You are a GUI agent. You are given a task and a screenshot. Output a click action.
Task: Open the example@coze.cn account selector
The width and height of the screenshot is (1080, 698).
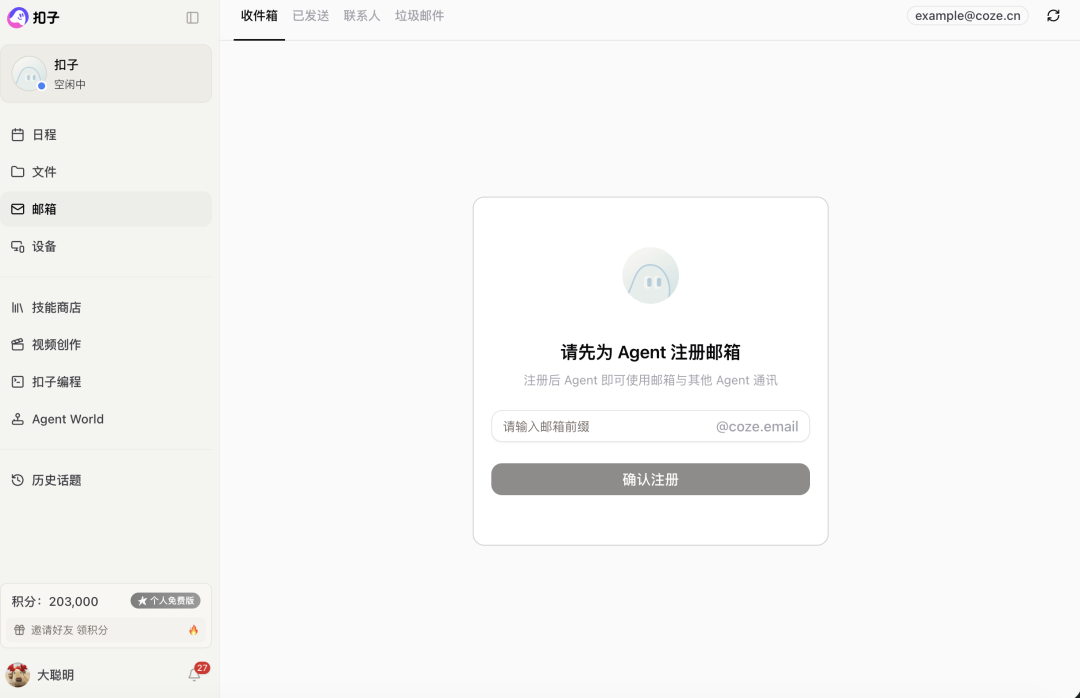point(967,16)
